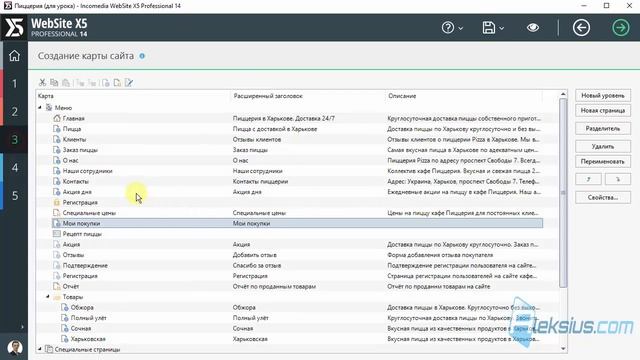
Task: Click the scrollbar up arrow of the map
Action: point(563,94)
